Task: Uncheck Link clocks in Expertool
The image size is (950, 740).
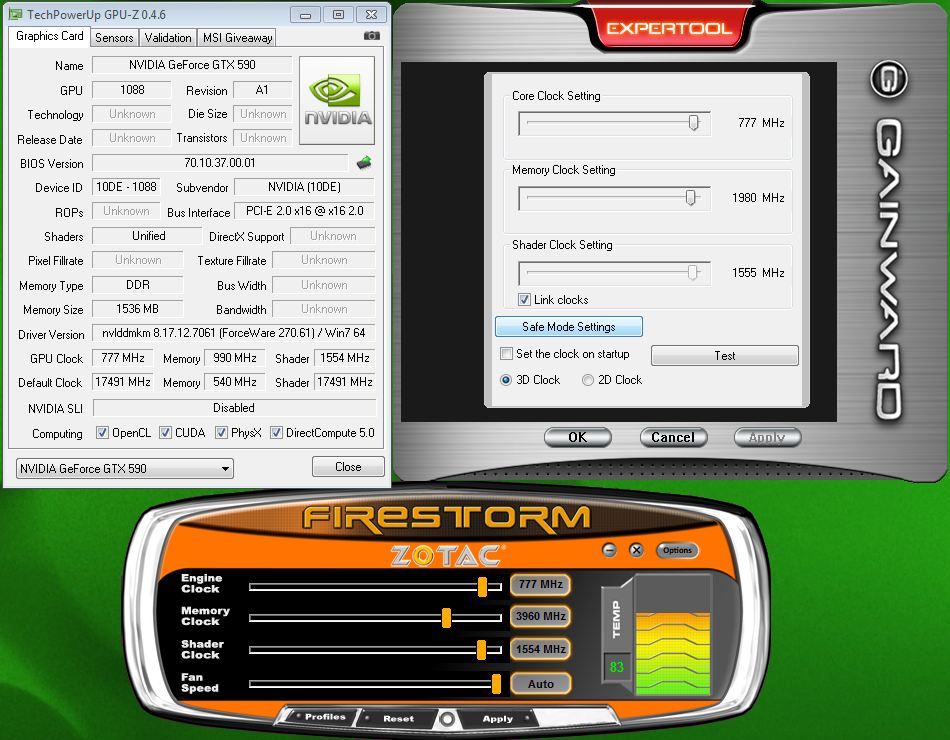Action: coord(525,299)
